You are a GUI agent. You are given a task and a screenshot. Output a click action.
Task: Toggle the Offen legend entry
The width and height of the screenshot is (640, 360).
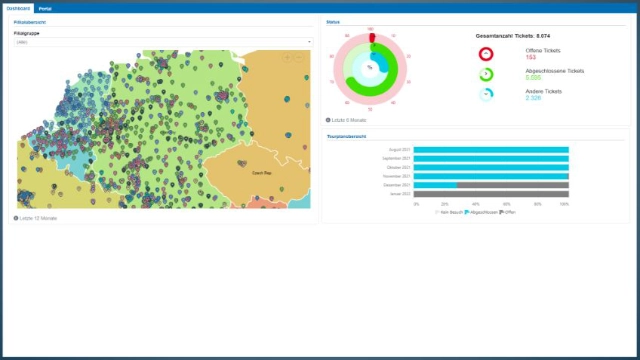[508, 212]
